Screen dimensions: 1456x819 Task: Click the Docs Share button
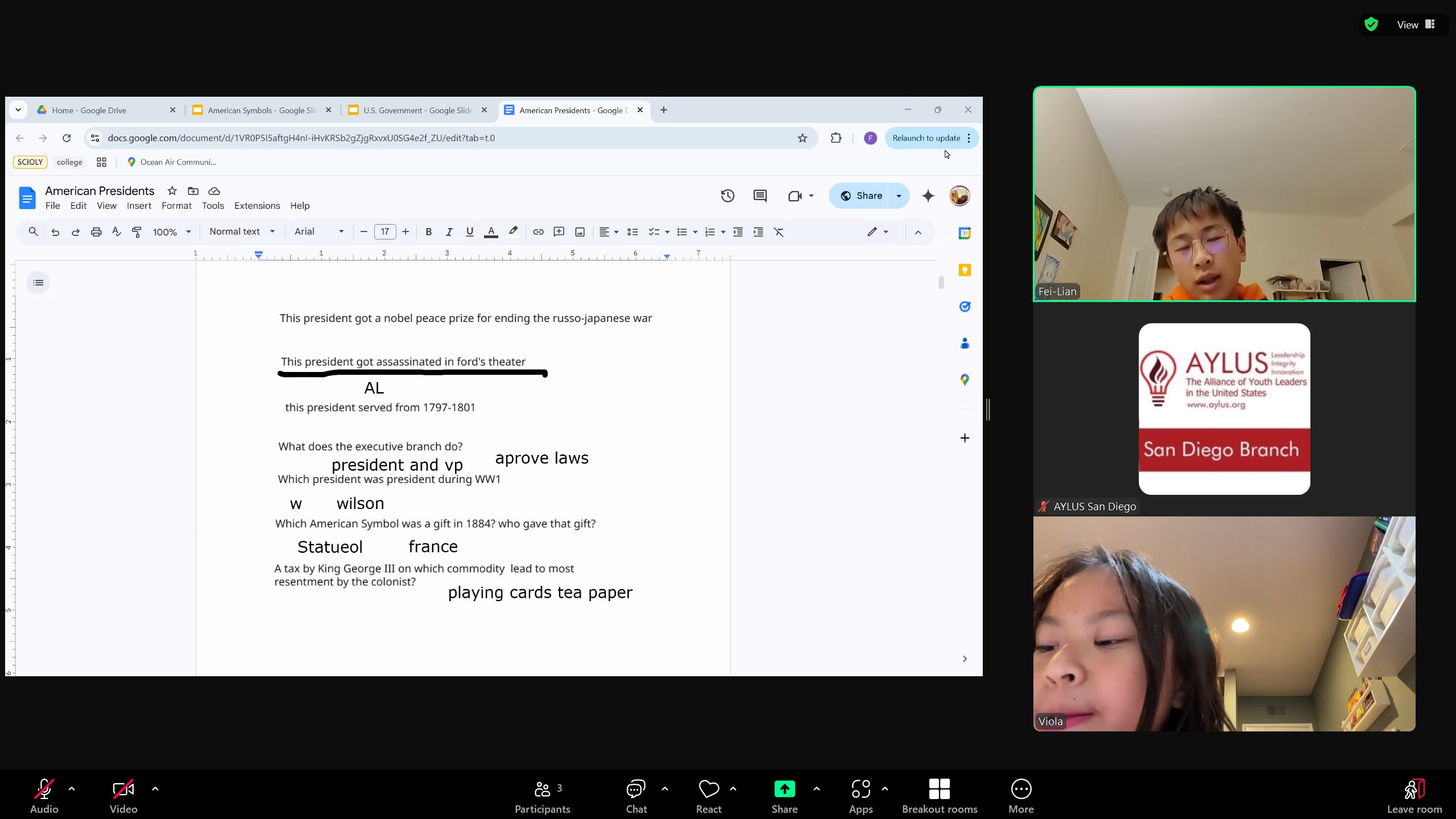click(x=861, y=196)
